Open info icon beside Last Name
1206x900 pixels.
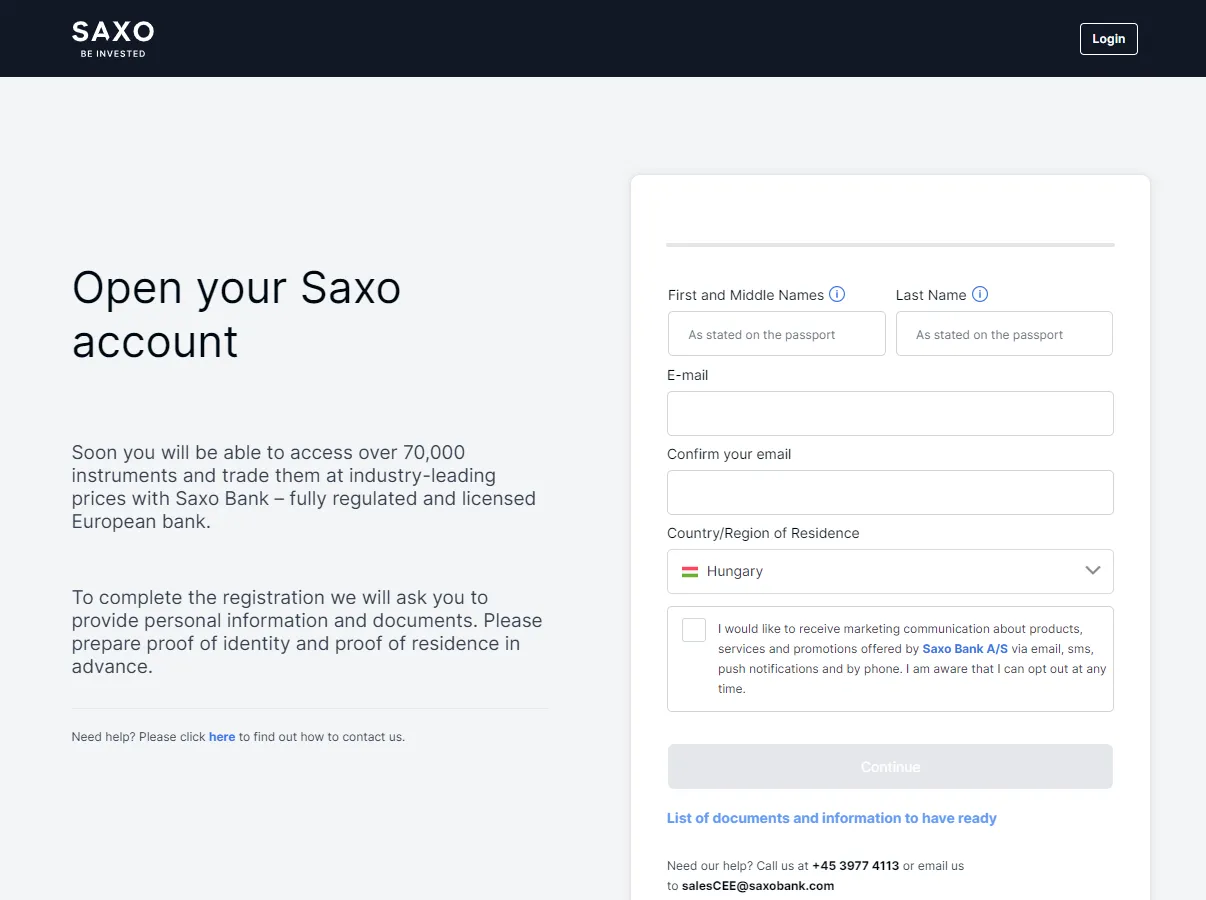point(980,294)
